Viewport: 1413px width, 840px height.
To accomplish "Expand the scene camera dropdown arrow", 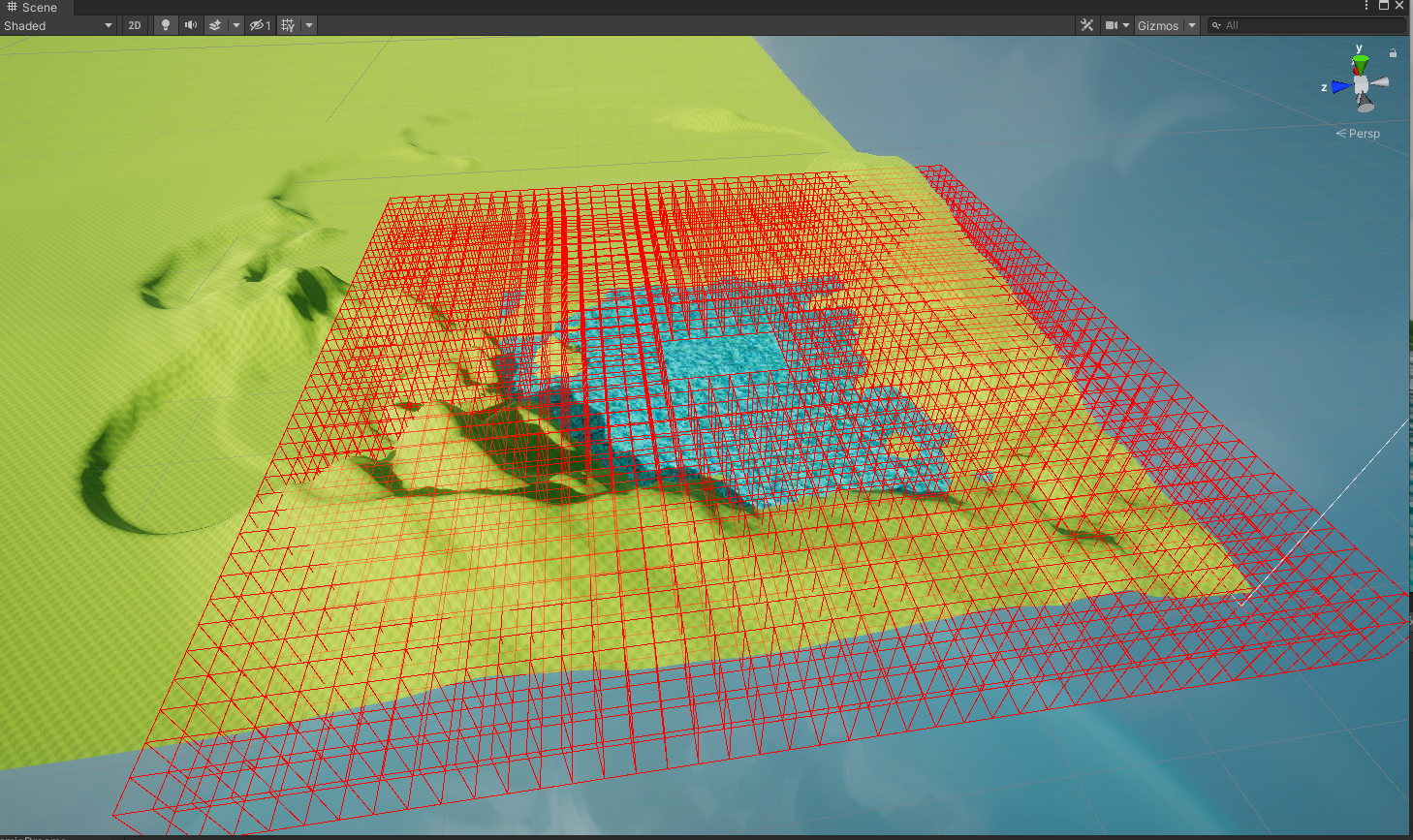I will 1126,25.
